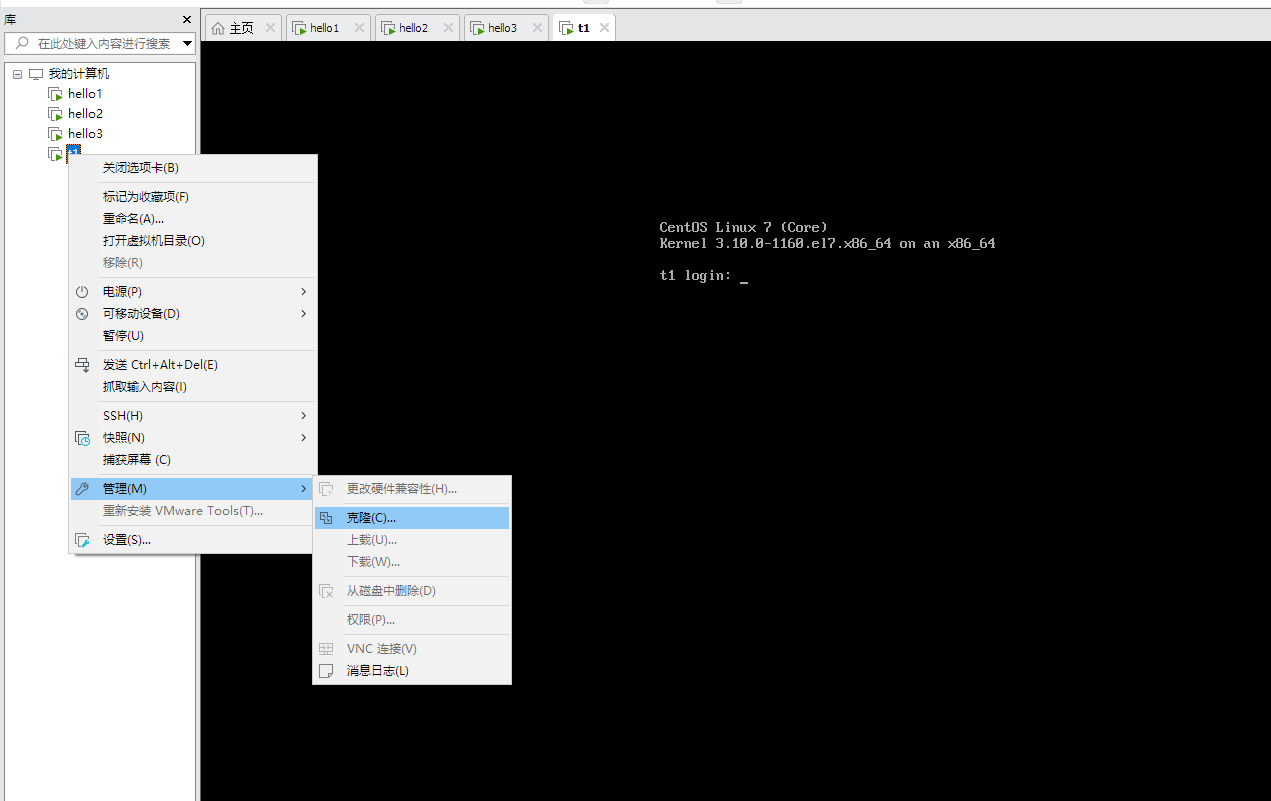Viewport: 1271px width, 801px height.
Task: Click the power icon beside 电源(P)
Action: (82, 292)
